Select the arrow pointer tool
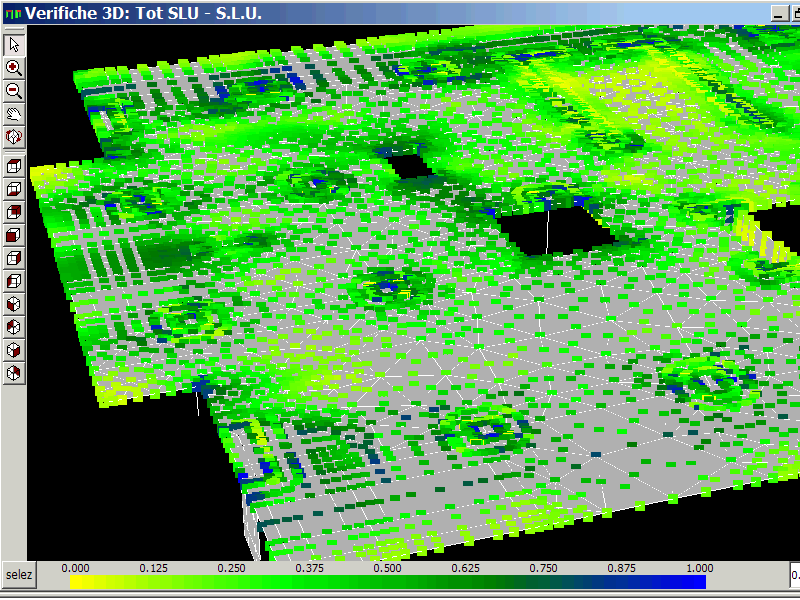This screenshot has width=800, height=600. [14, 45]
